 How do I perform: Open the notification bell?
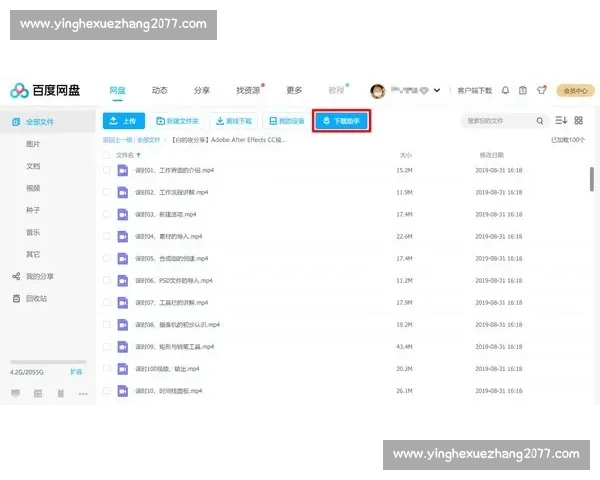[x=505, y=90]
